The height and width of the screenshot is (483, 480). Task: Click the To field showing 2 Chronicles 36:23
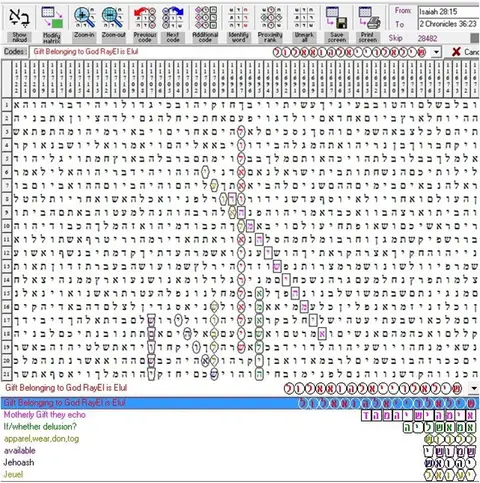449,24
